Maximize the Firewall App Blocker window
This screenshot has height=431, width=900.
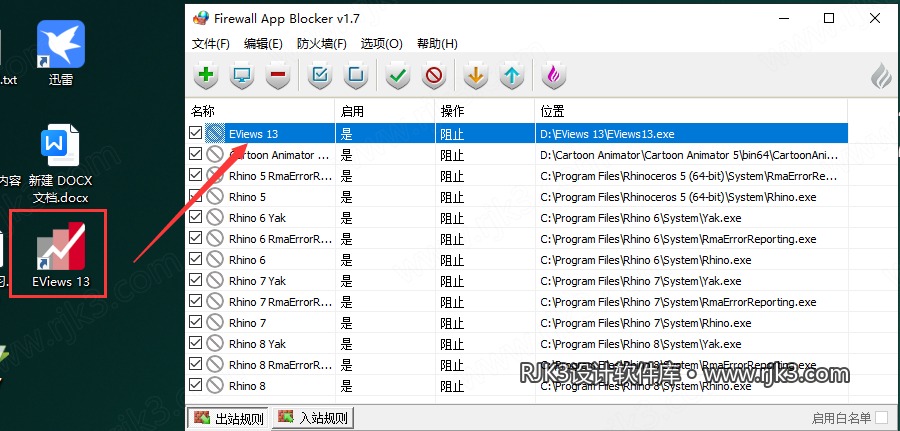pyautogui.click(x=829, y=18)
